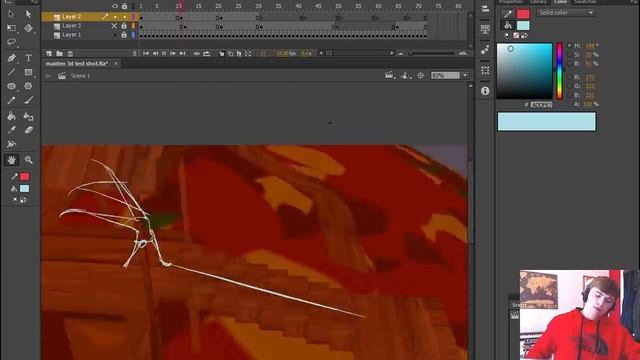
Task: Toggle the lock on Layer 3
Action: 124,26
